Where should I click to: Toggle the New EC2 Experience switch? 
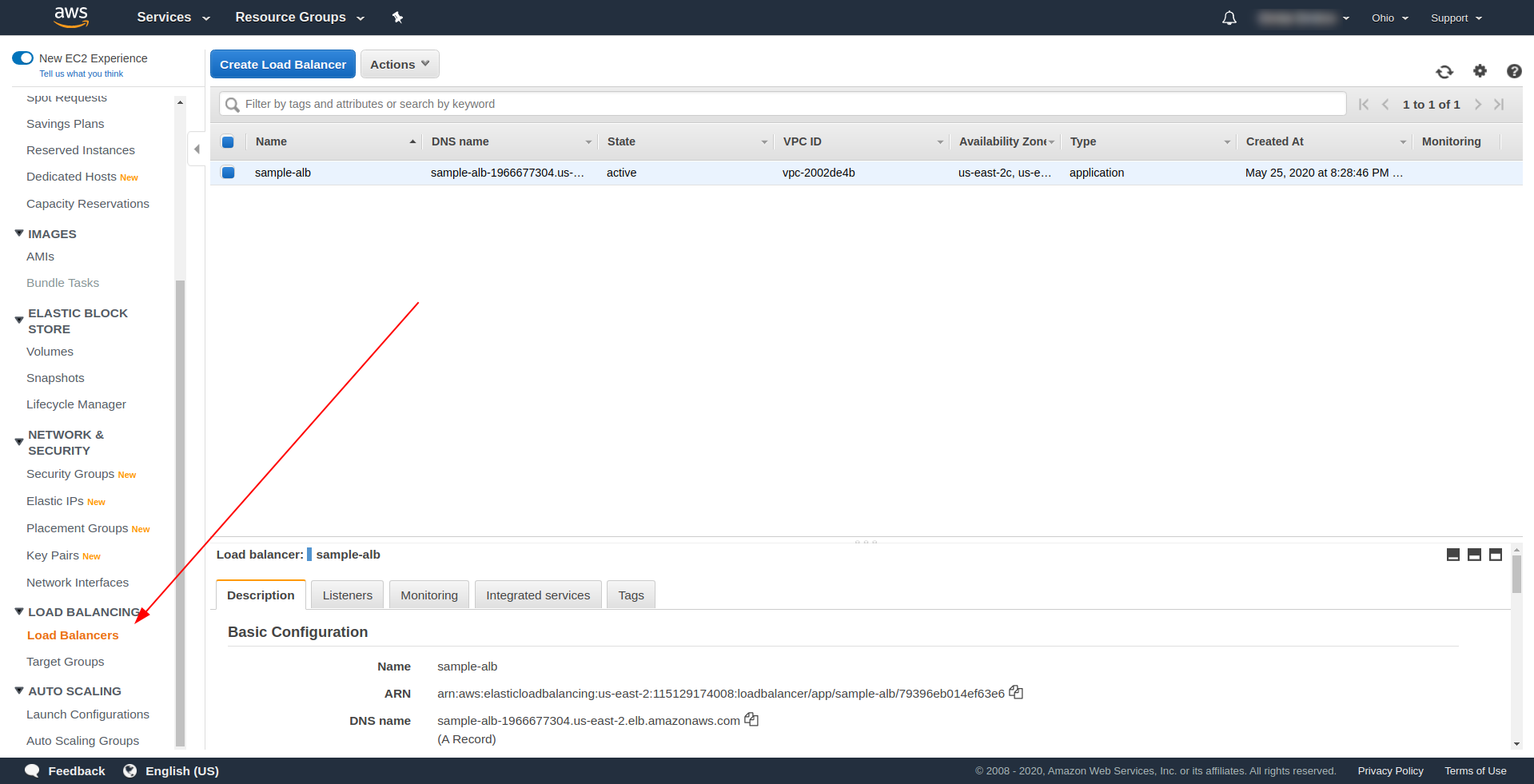[22, 58]
